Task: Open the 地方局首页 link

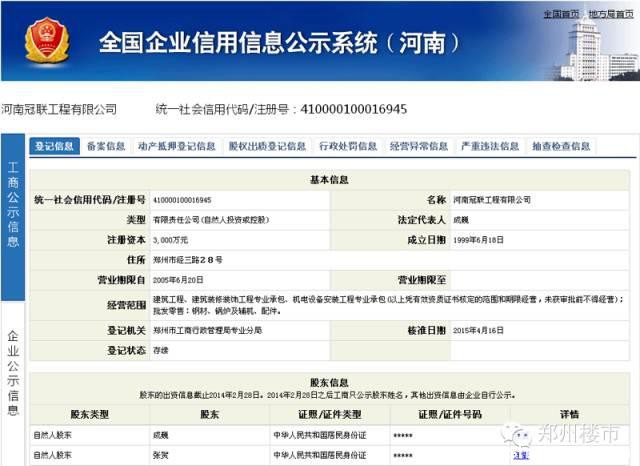Action: tap(611, 14)
